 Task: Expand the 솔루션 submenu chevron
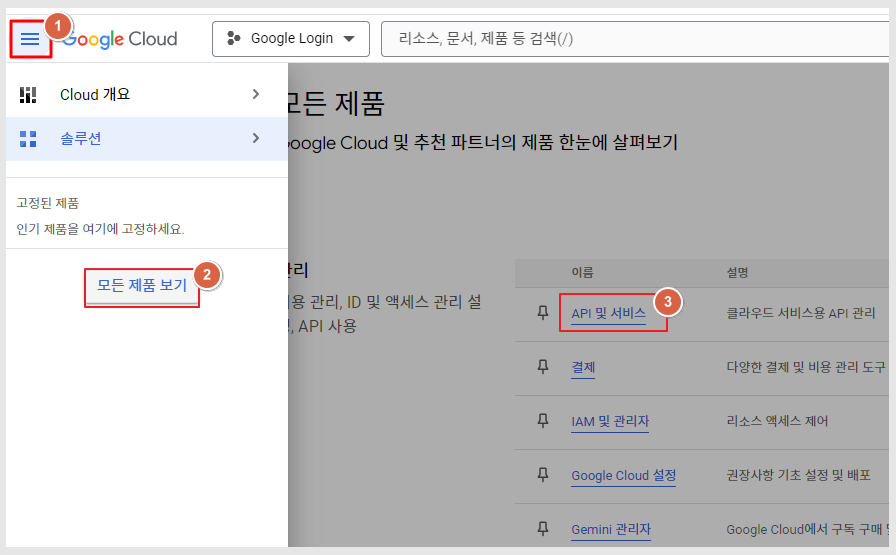point(255,138)
